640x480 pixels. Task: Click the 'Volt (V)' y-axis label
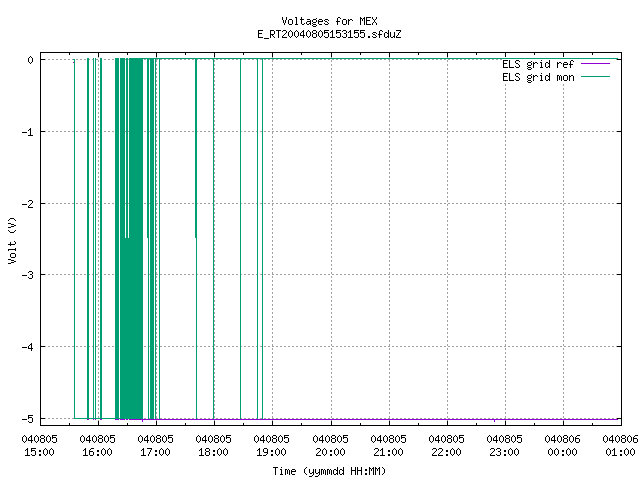pyautogui.click(x=12, y=240)
